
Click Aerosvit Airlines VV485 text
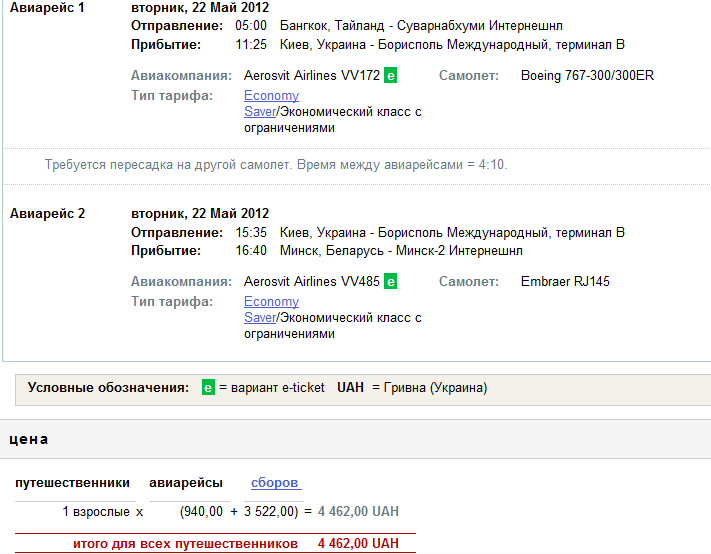pyautogui.click(x=312, y=282)
